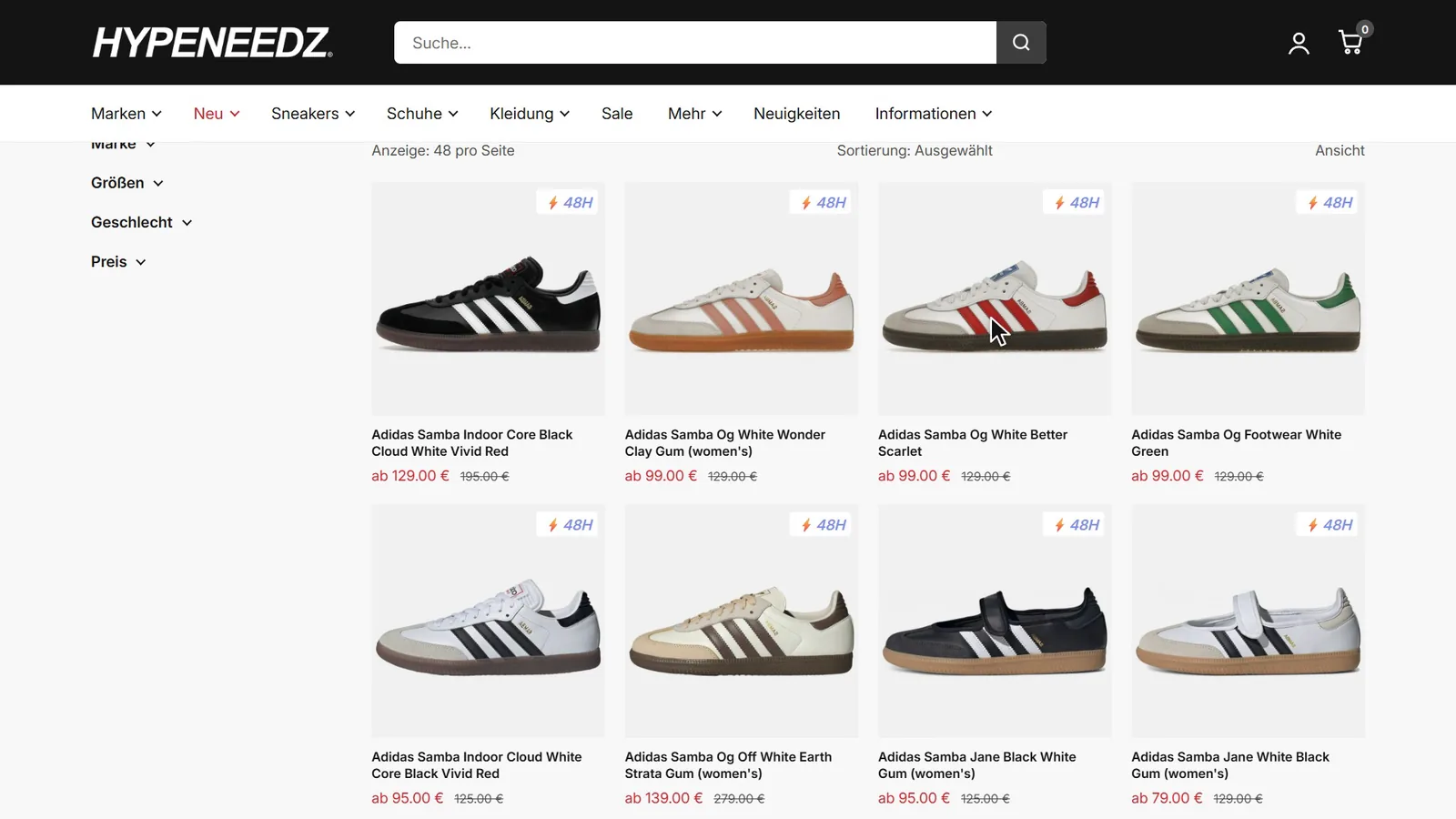Open Sortierung Ausgewählt sorting options
This screenshot has height=819, width=1456.
point(915,151)
